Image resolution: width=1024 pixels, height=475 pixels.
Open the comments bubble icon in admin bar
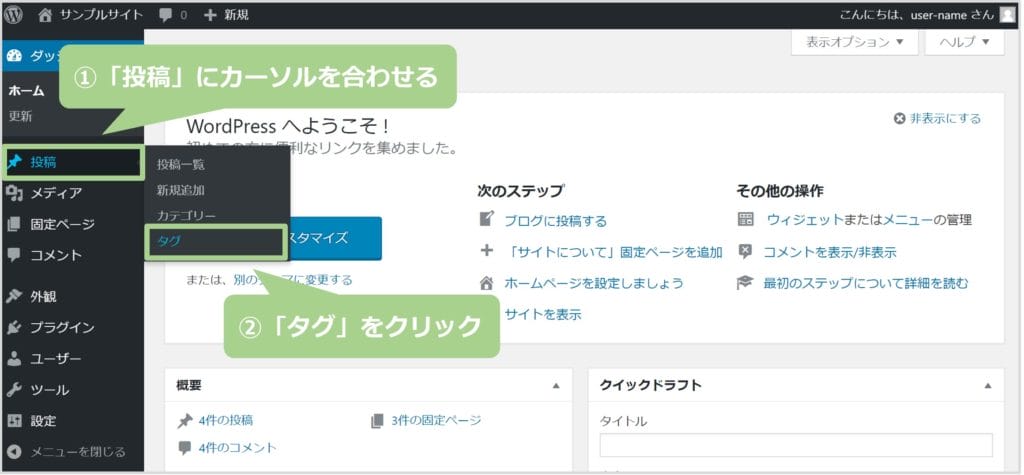[166, 15]
